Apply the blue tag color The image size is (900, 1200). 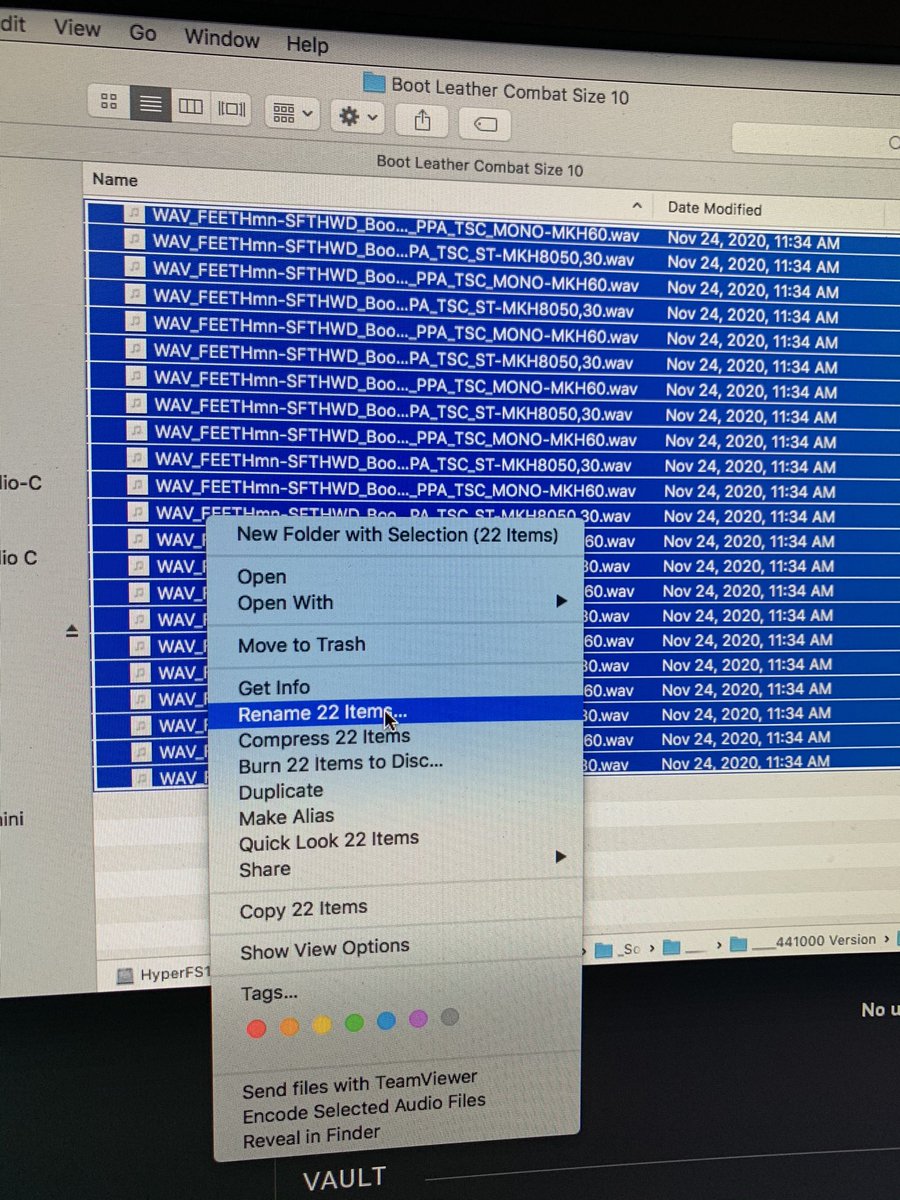point(386,1021)
